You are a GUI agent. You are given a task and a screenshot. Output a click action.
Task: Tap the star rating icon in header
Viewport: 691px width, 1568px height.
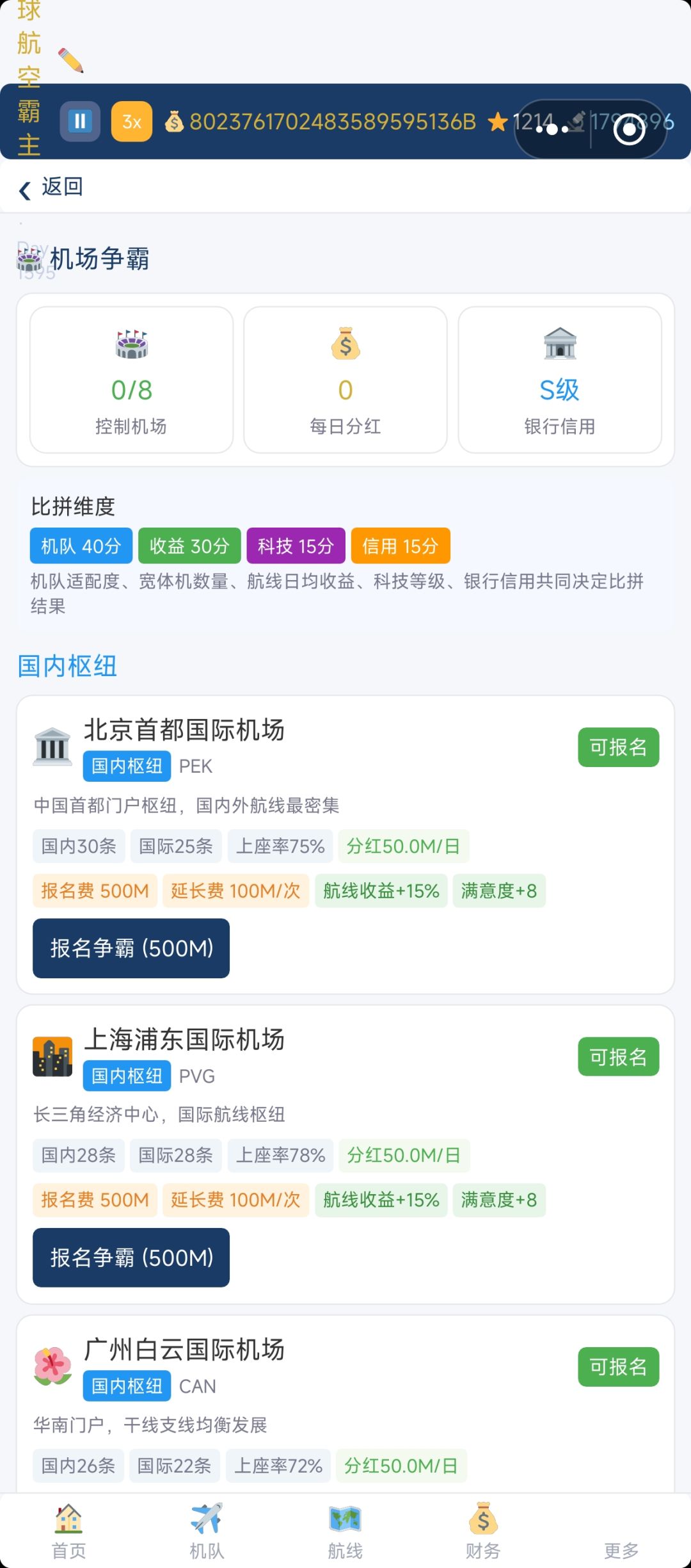(x=498, y=122)
